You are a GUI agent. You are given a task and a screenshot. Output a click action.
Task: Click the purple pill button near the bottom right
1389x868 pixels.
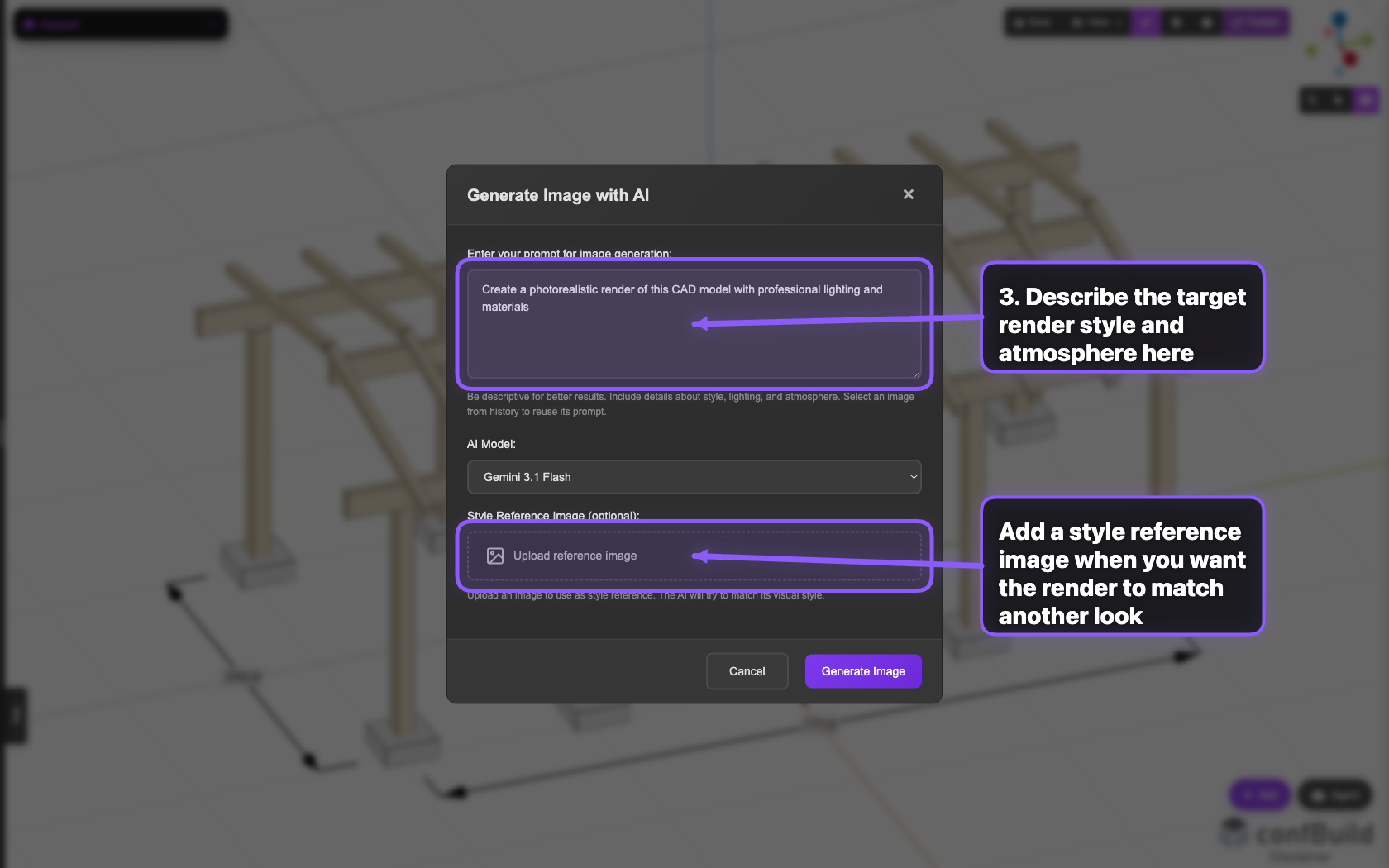[1259, 794]
